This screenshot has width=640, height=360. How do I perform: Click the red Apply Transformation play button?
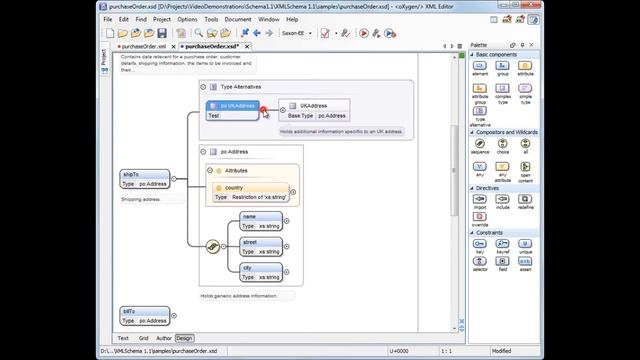pos(364,33)
